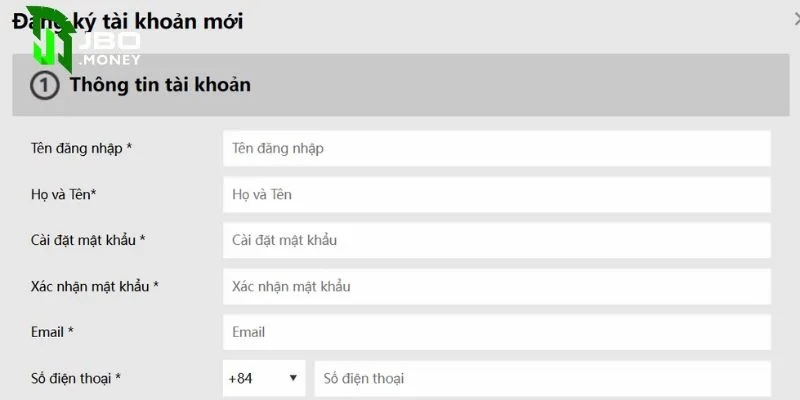The image size is (800, 400).
Task: Click the "Cài đặt mật khẩu *" label
Action: (x=88, y=240)
